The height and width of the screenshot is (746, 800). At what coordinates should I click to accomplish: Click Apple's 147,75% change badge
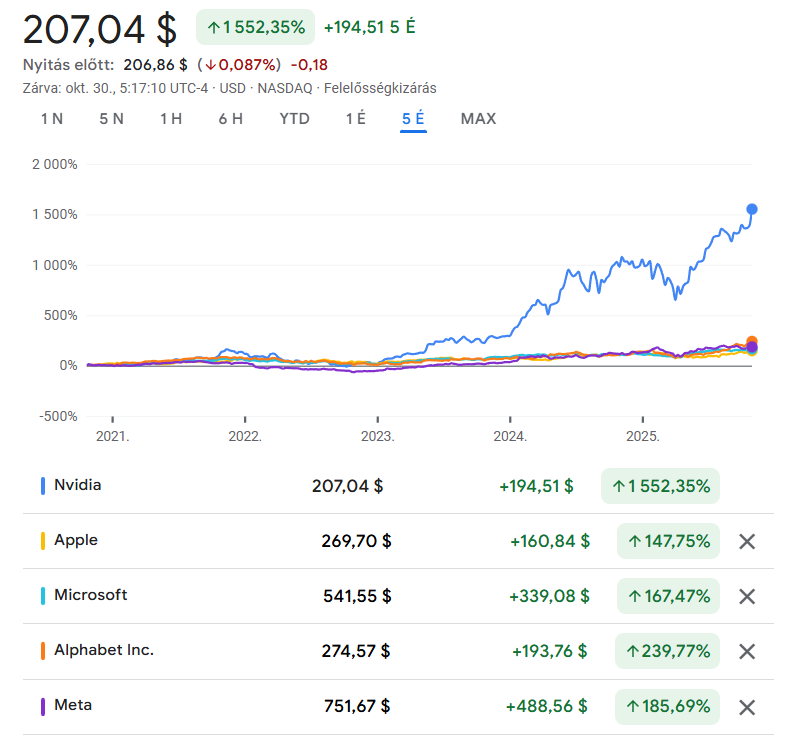[x=668, y=542]
